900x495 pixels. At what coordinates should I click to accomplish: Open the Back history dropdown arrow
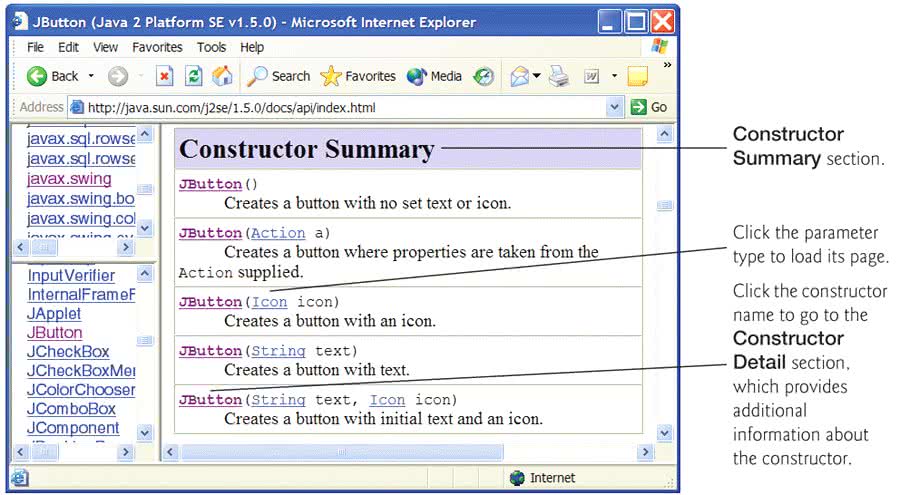[x=91, y=76]
